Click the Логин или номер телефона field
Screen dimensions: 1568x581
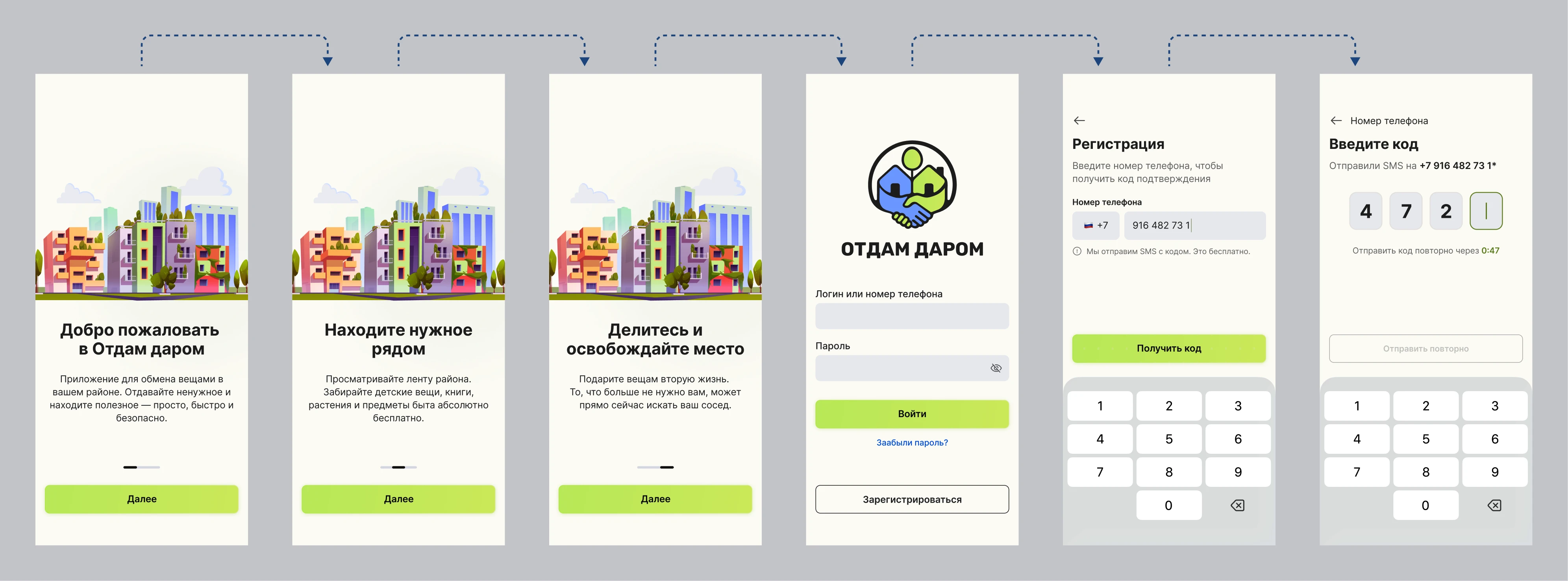tap(912, 316)
